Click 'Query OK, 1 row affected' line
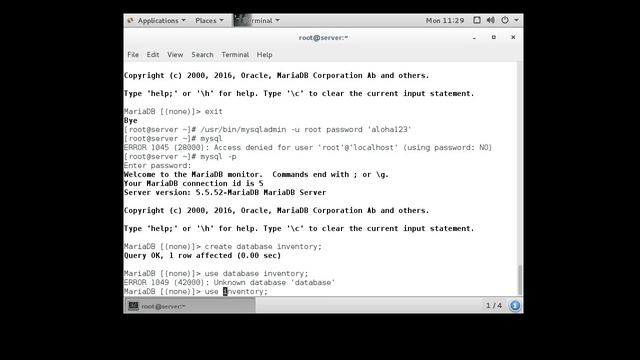The width and height of the screenshot is (640, 360). click(202, 256)
